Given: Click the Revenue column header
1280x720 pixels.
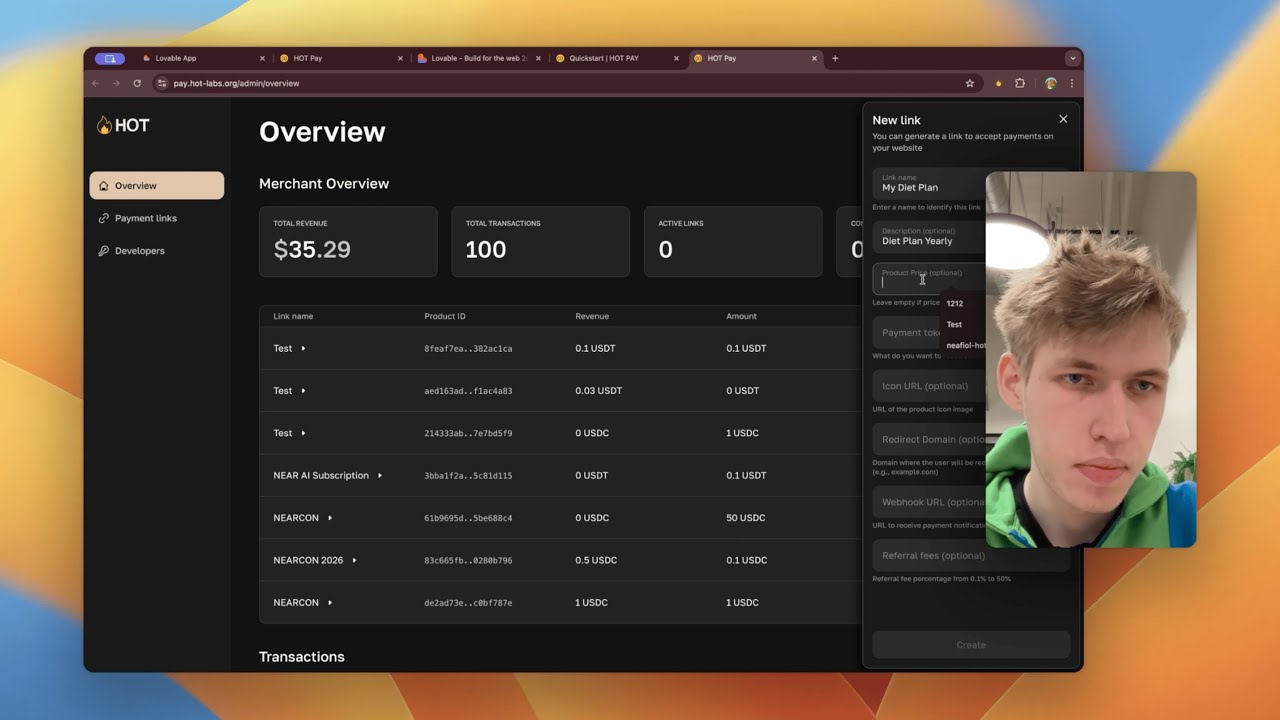Looking at the screenshot, I should point(592,316).
